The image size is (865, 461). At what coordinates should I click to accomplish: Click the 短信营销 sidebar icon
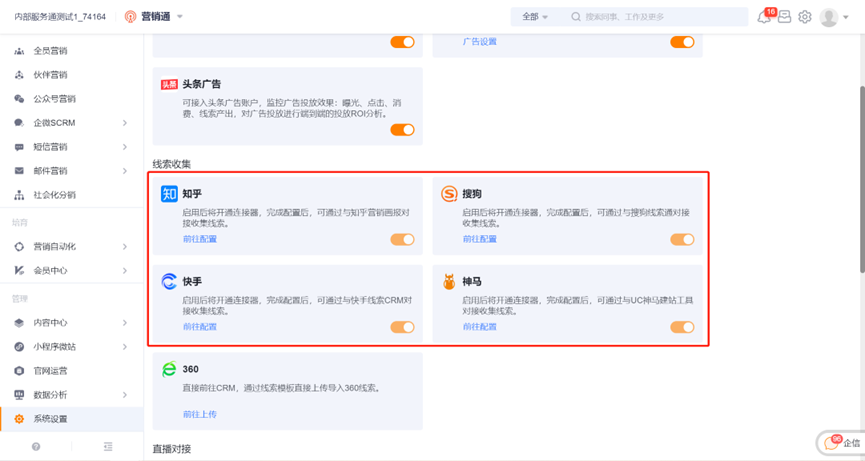pos(19,147)
